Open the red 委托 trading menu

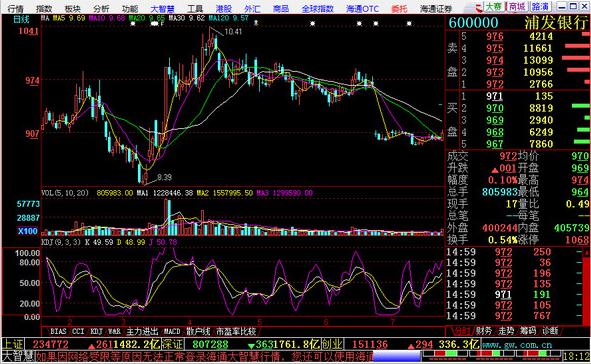click(399, 8)
